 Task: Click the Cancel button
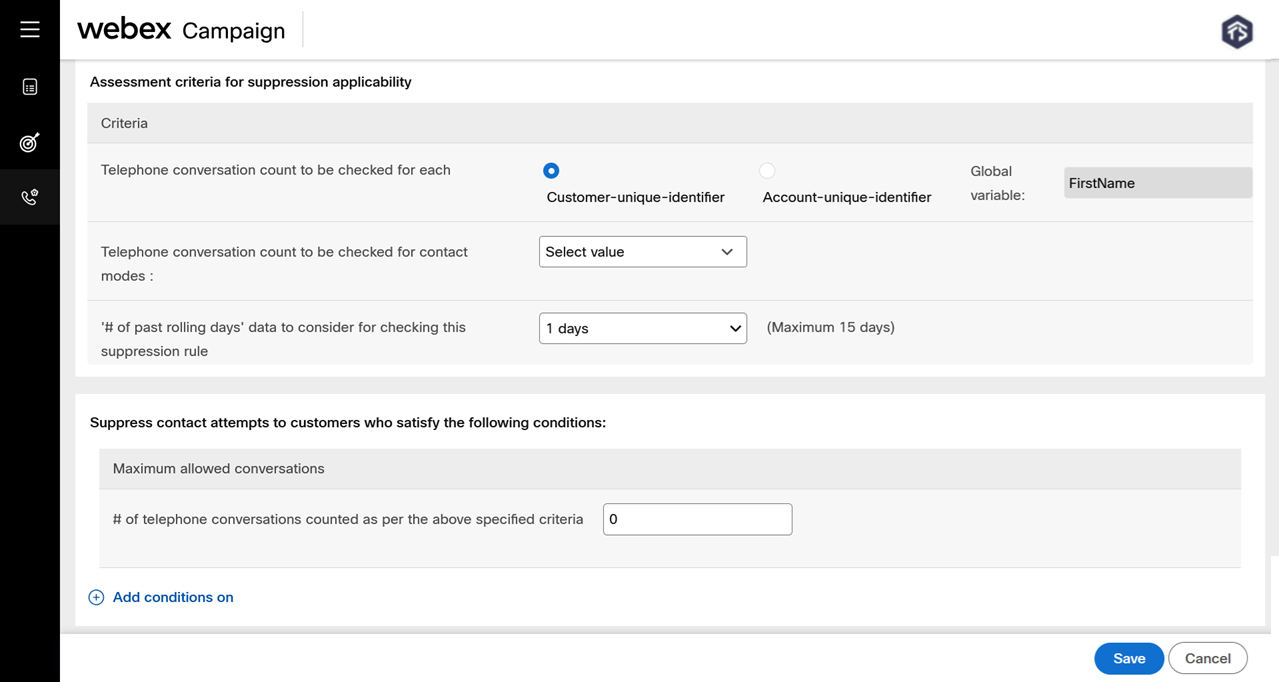tap(1208, 658)
